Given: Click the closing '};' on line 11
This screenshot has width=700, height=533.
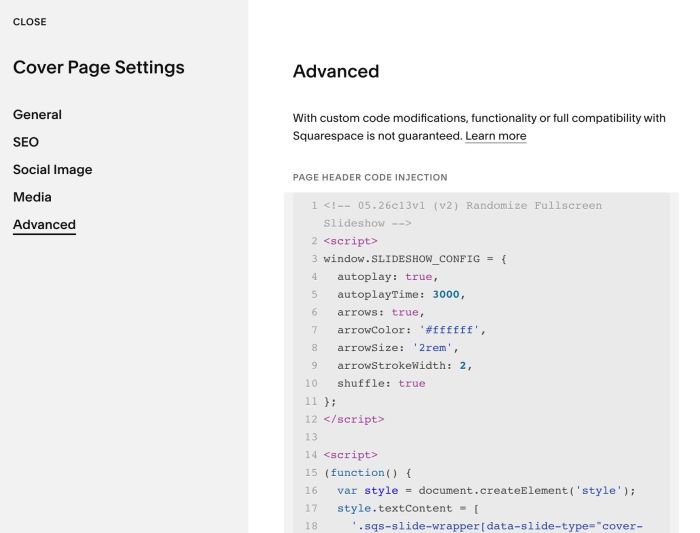Looking at the screenshot, I should pos(329,401).
